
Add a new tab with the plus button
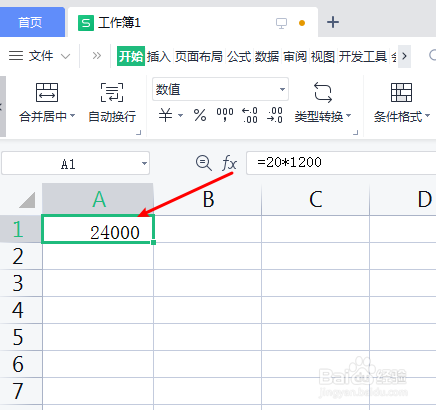(x=333, y=22)
